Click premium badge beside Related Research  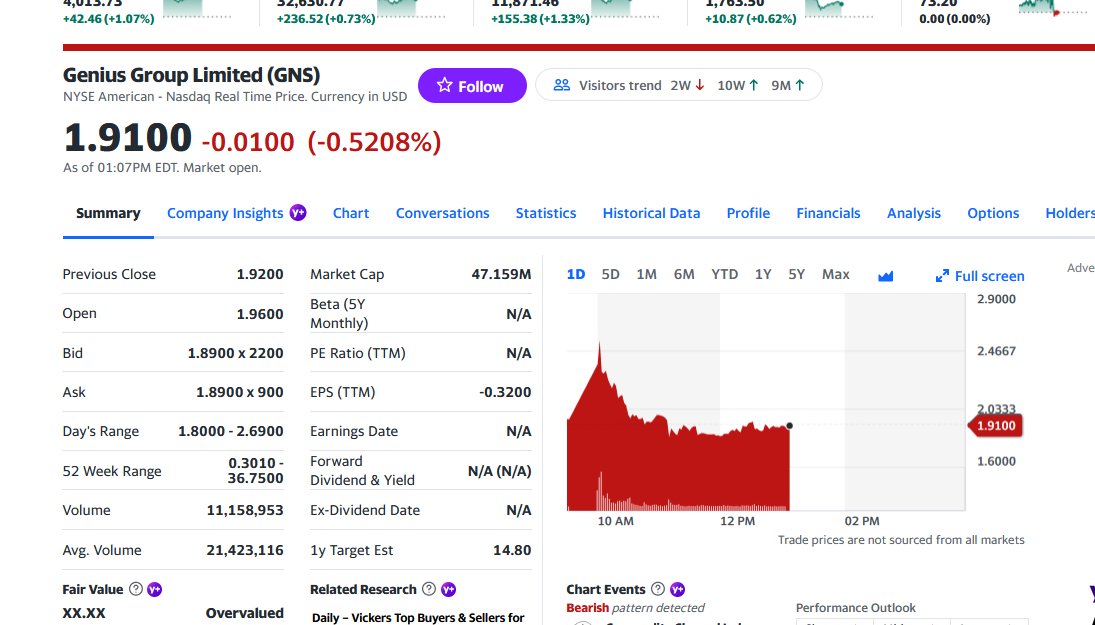[448, 589]
